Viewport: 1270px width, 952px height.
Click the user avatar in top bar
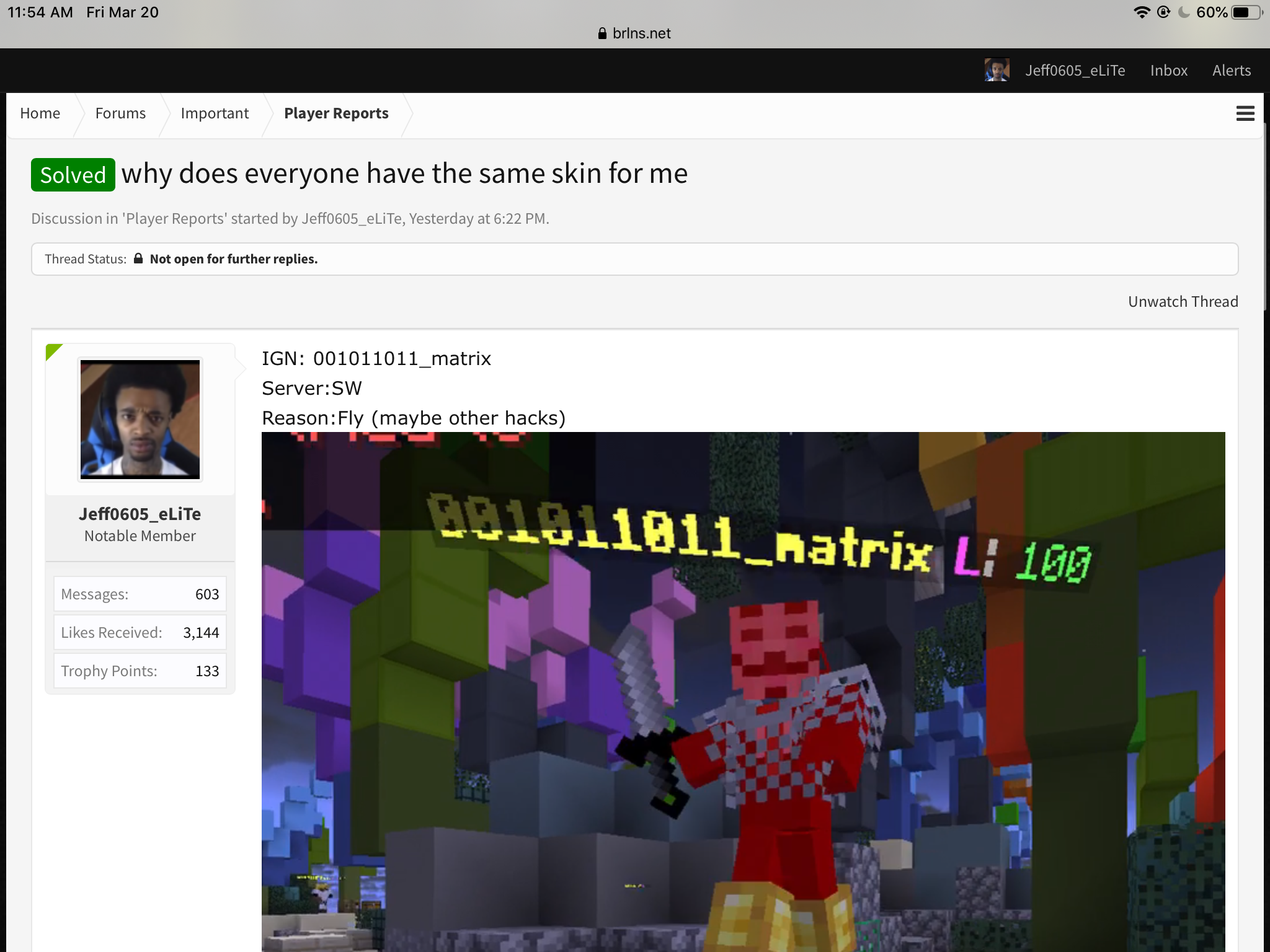(x=997, y=70)
